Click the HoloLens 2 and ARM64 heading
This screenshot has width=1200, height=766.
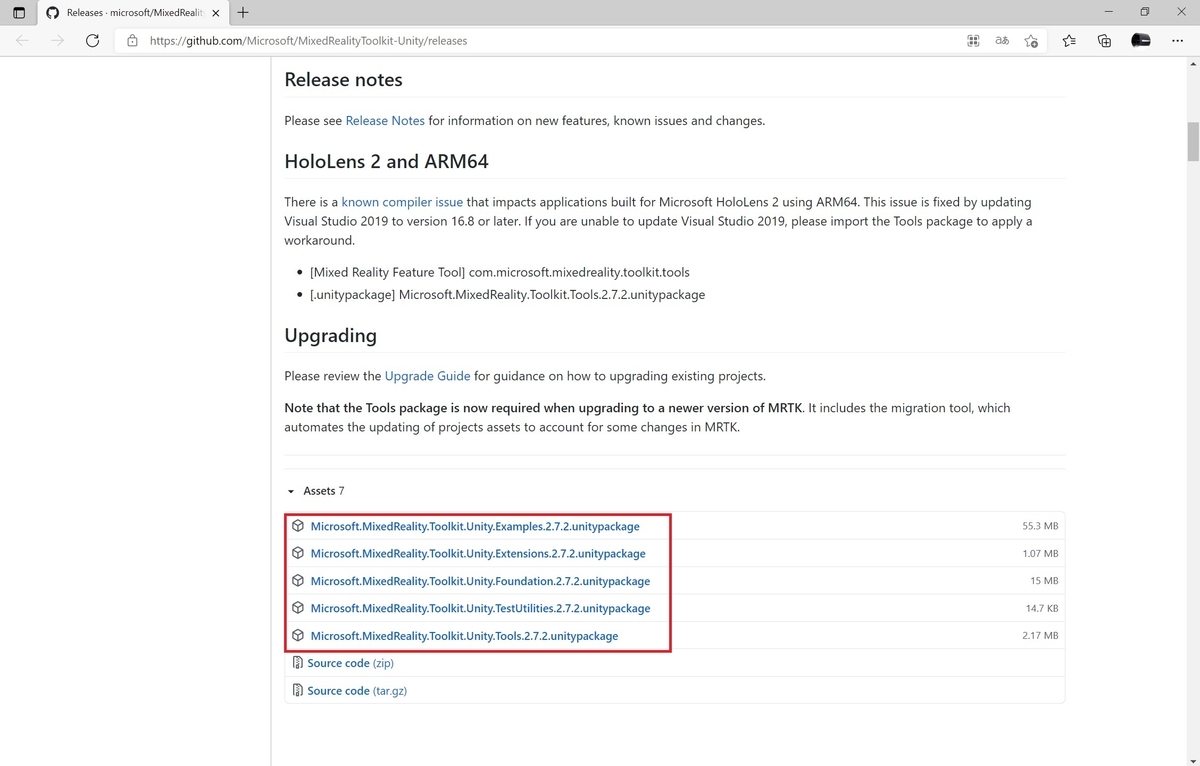[386, 161]
